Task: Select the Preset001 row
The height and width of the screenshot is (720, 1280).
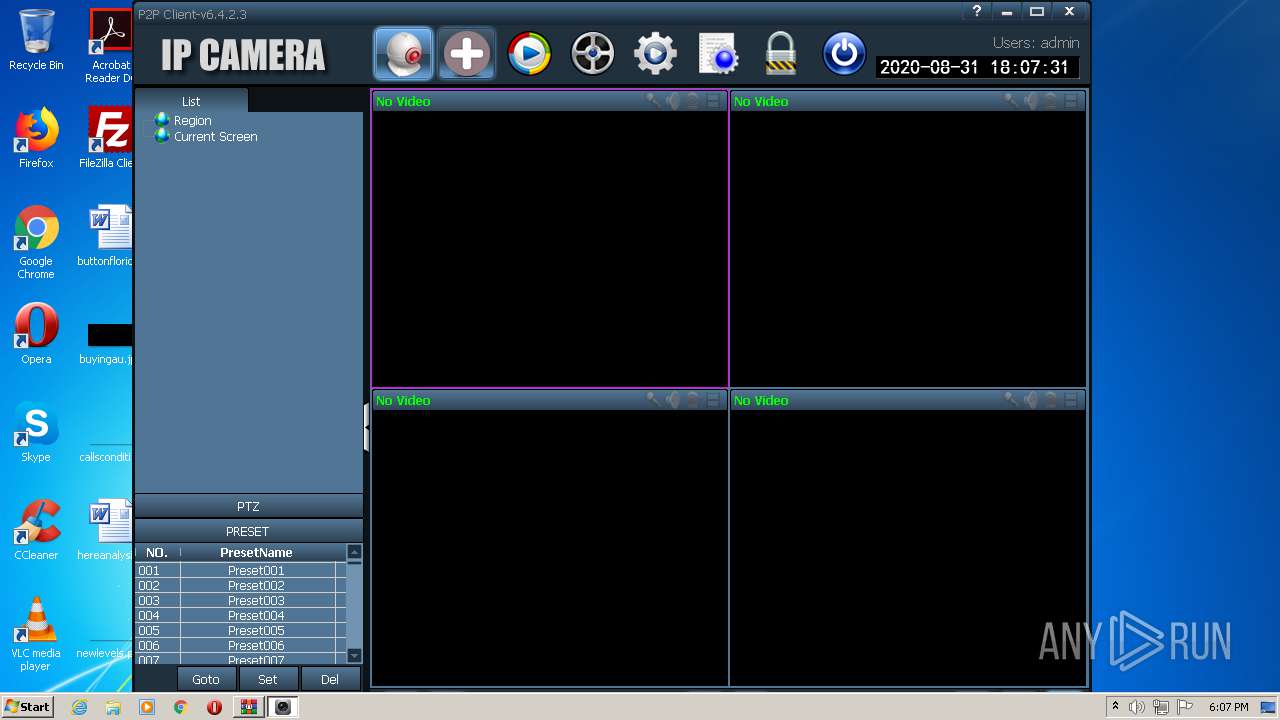Action: (x=241, y=570)
